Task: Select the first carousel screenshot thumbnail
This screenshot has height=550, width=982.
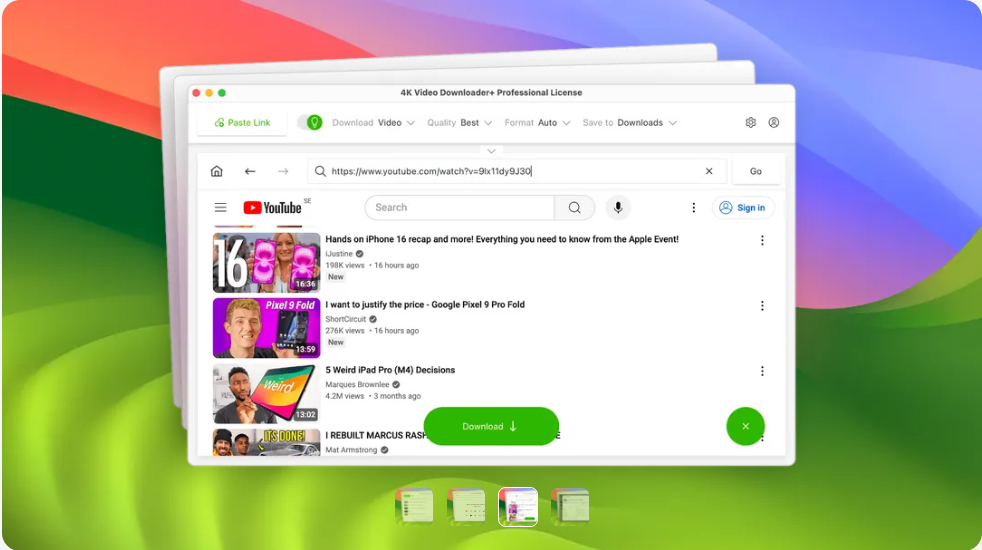Action: pos(414,506)
